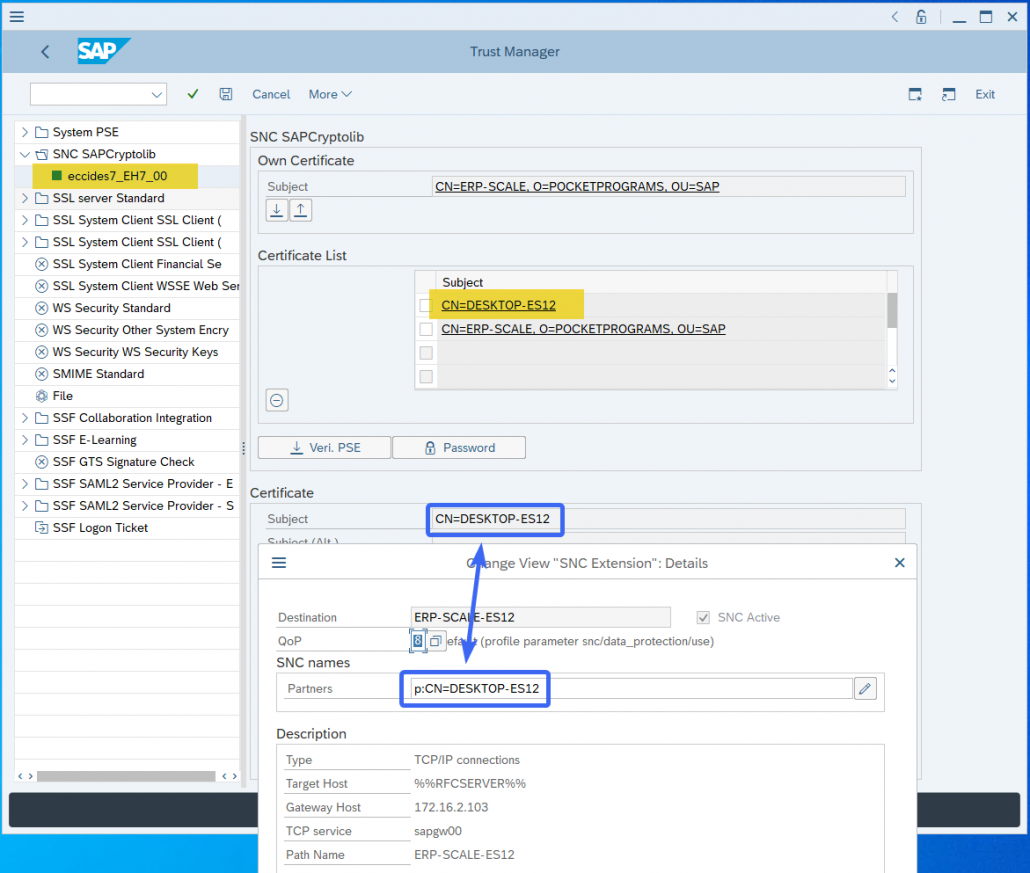Image resolution: width=1030 pixels, height=873 pixels.
Task: Check the CN=DESKTOP-ES12 certificate checkbox
Action: (x=427, y=304)
